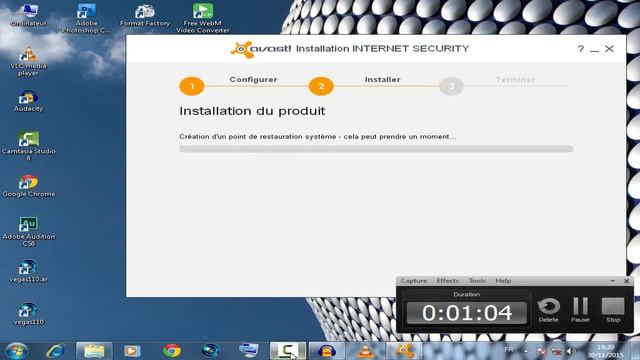Open Vegas swirl icon in taskbar
This screenshot has height=360, width=640.
click(x=210, y=351)
